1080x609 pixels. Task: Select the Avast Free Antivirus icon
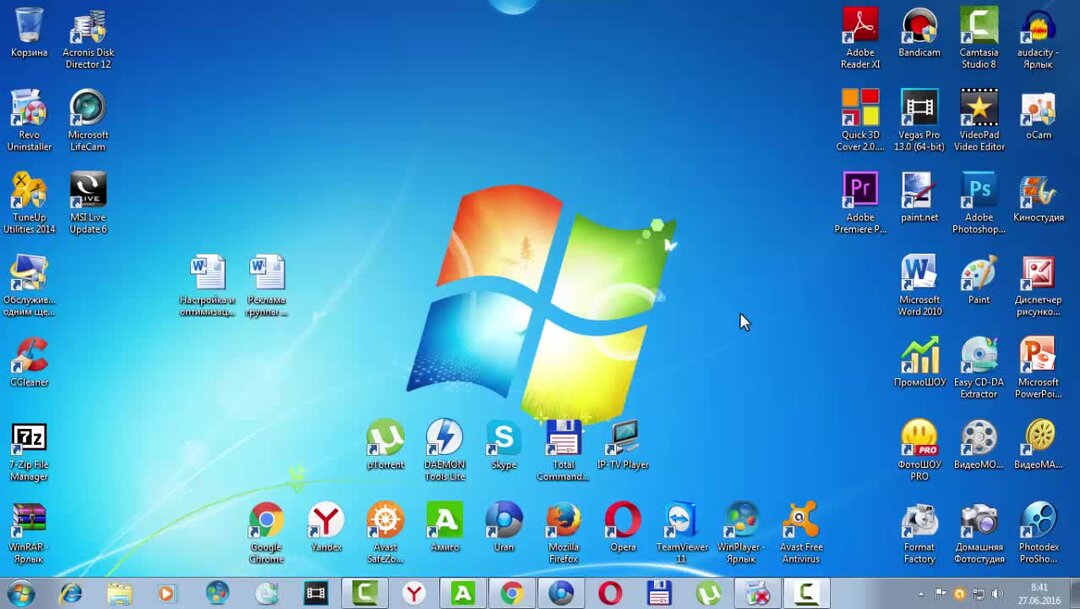click(800, 521)
